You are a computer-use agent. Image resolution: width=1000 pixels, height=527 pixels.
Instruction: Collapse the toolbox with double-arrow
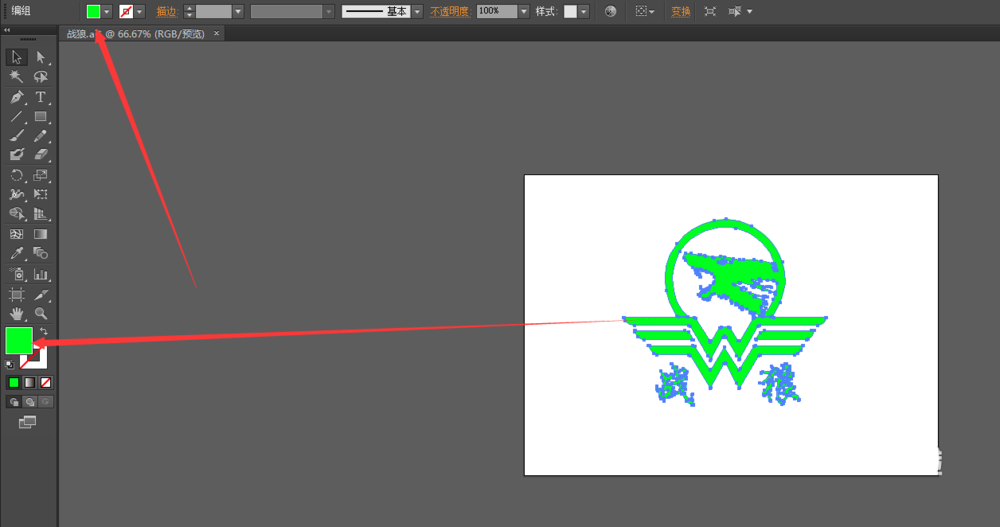coord(7,30)
